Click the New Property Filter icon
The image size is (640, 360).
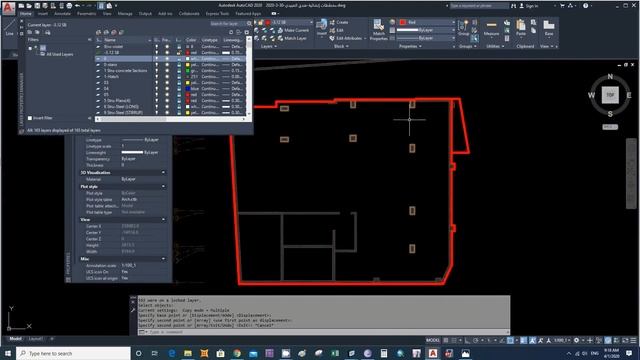coord(30,32)
